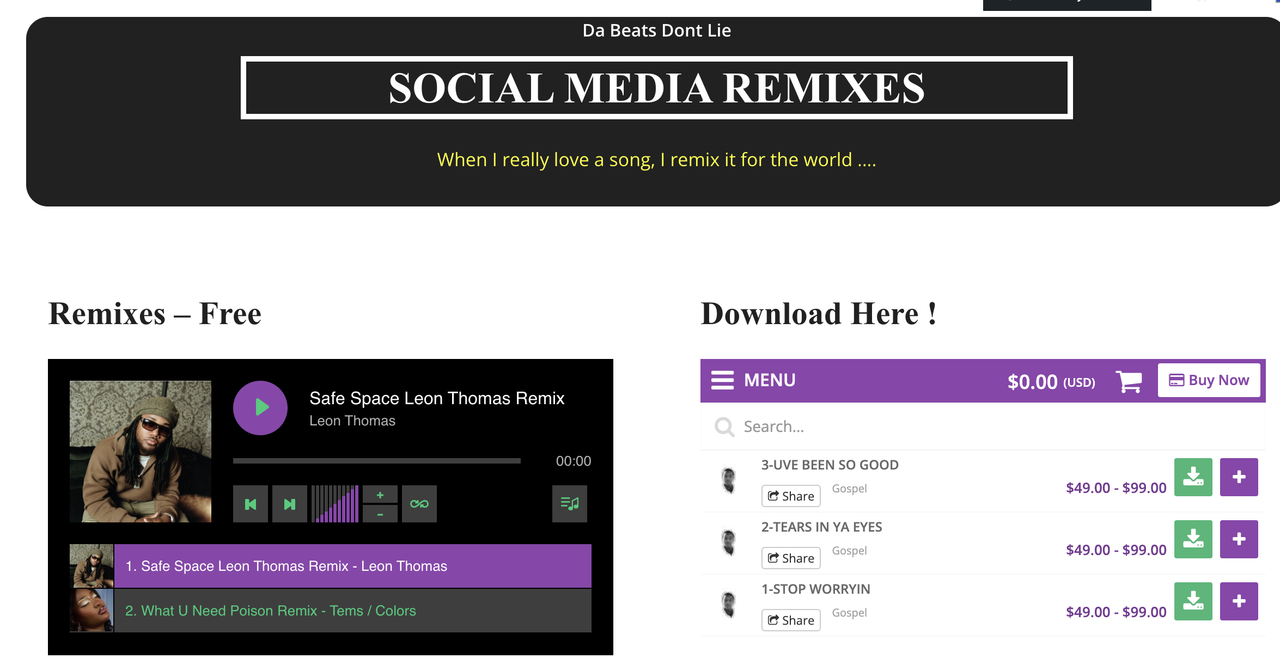
Task: Click artist thumbnail for 1-STOP WORRYIN
Action: click(x=728, y=604)
